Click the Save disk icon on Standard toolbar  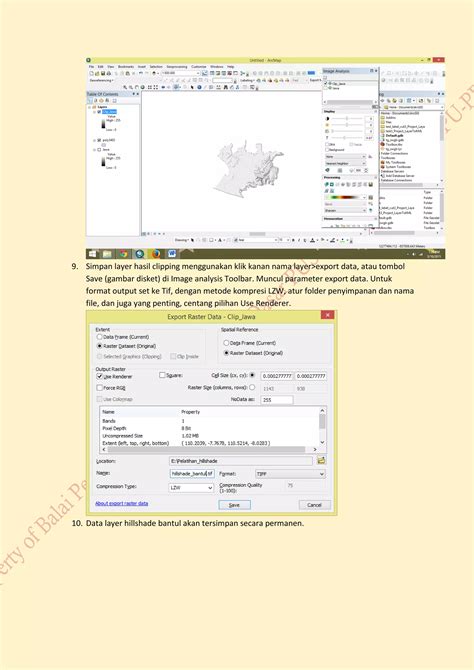click(103, 73)
